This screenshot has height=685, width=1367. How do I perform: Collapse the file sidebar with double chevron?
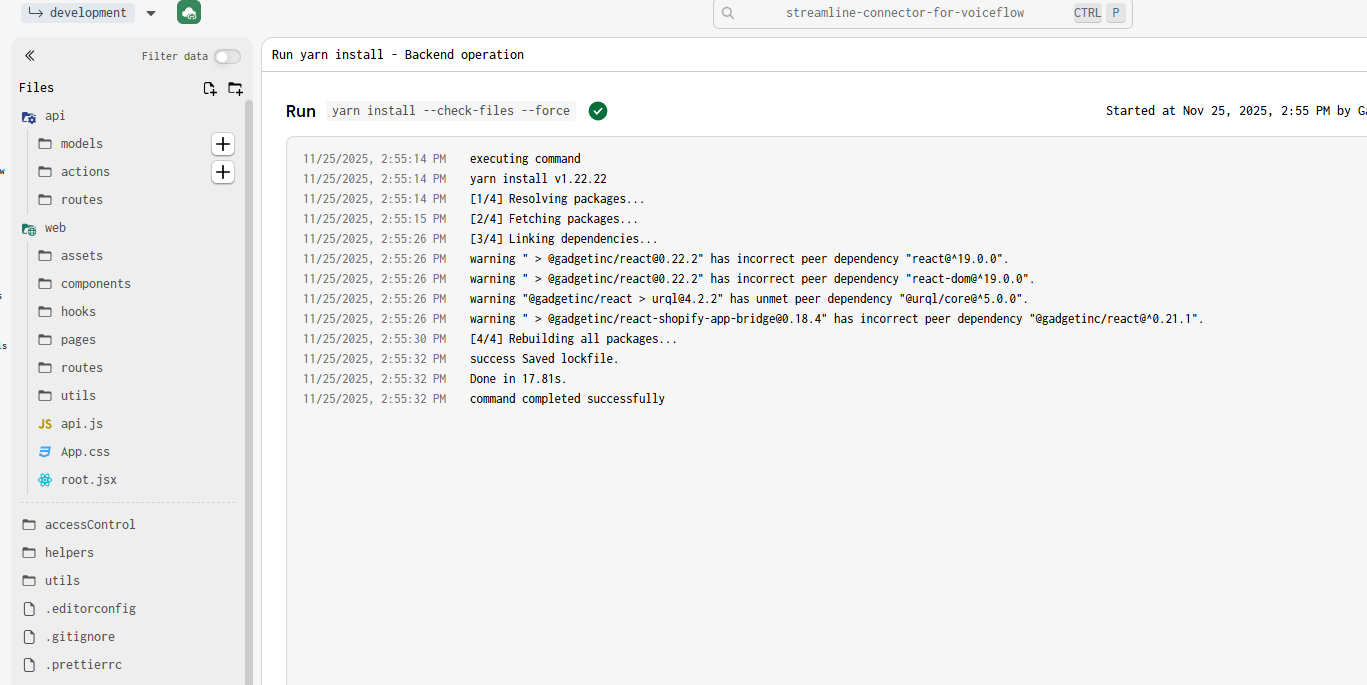tap(30, 56)
